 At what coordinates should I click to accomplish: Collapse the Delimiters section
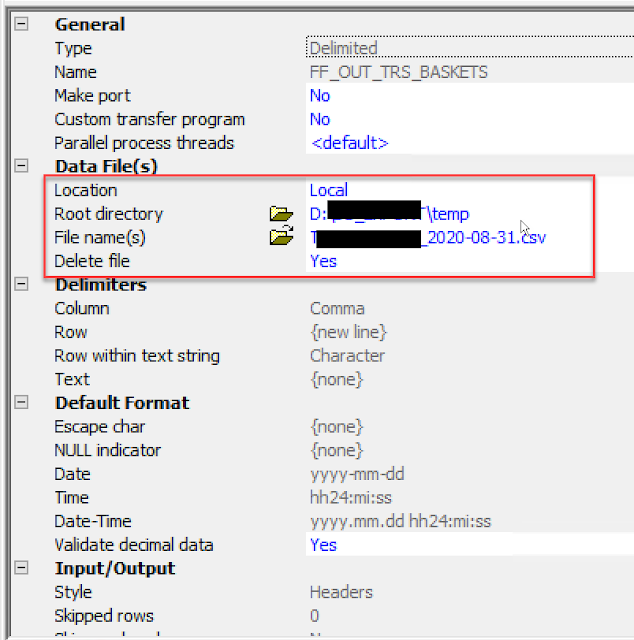(x=21, y=284)
